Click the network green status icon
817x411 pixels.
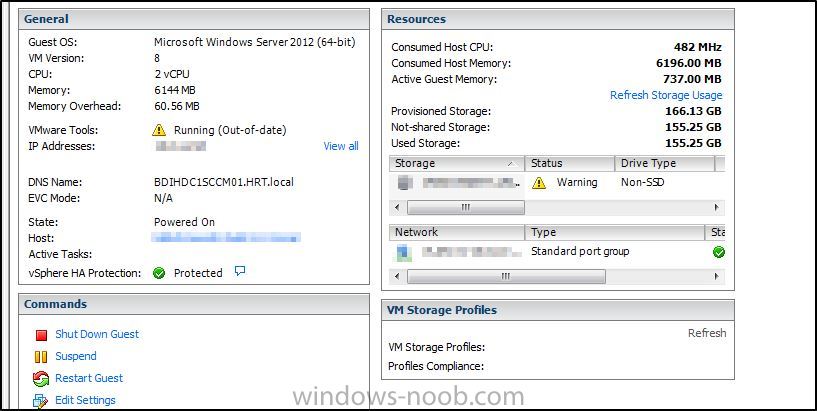point(719,253)
